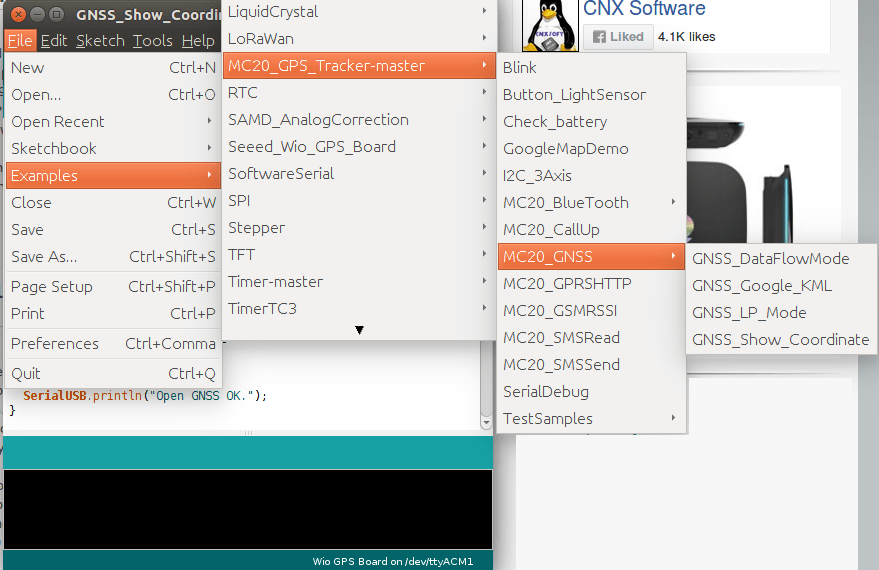This screenshot has width=879, height=570.
Task: Click the CNX Software page link
Action: [644, 8]
